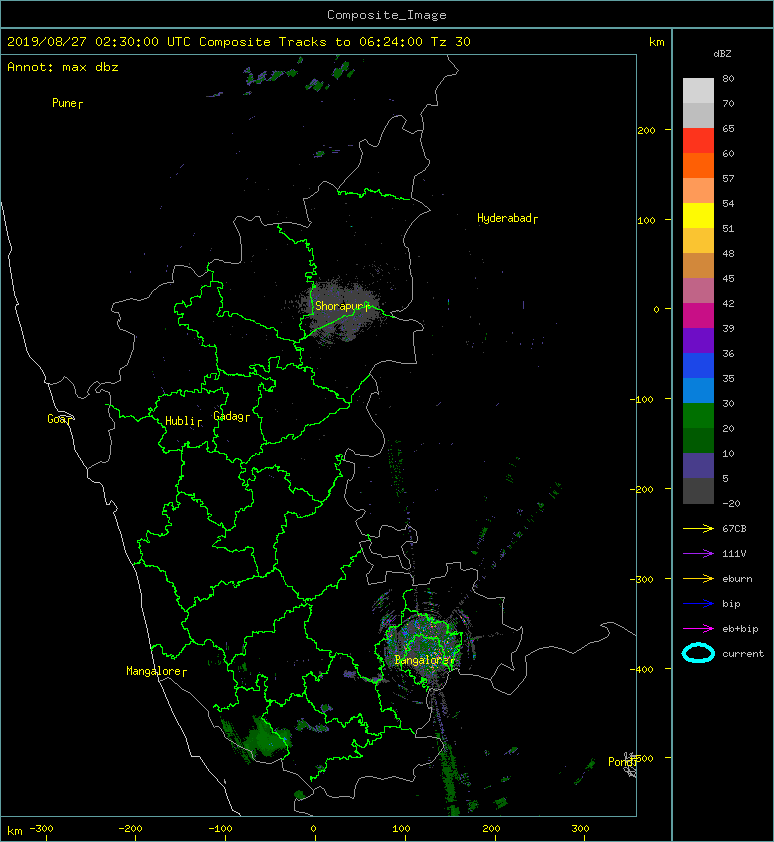Click the 80 dBZ light gray swatch
Viewport: 774px width, 842px height.
(698, 90)
